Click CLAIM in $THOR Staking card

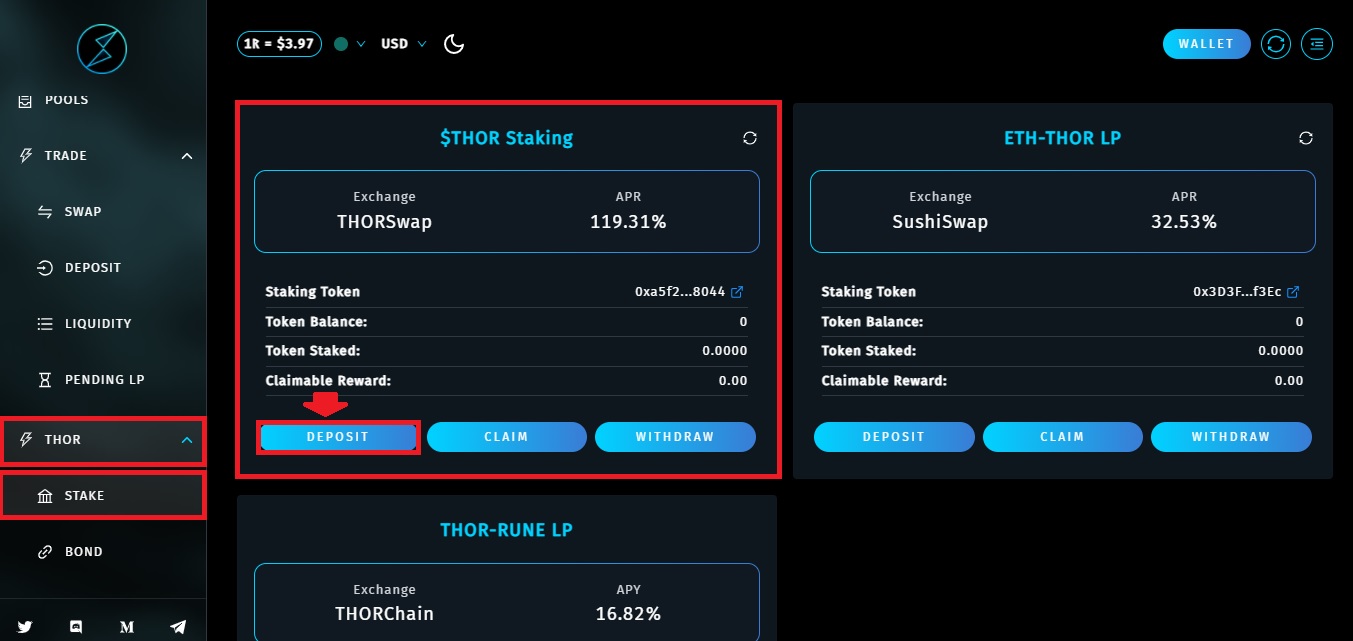506,437
